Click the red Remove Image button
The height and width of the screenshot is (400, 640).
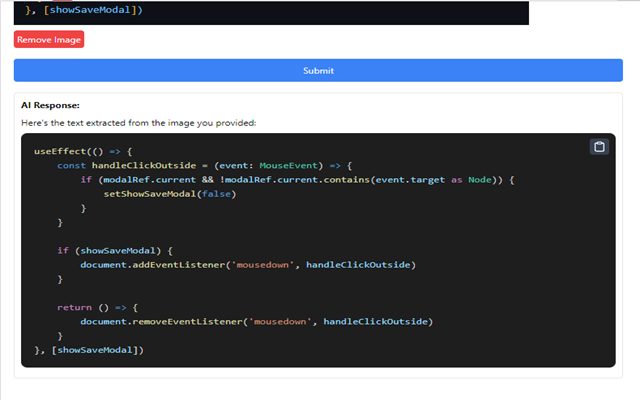[x=49, y=39]
